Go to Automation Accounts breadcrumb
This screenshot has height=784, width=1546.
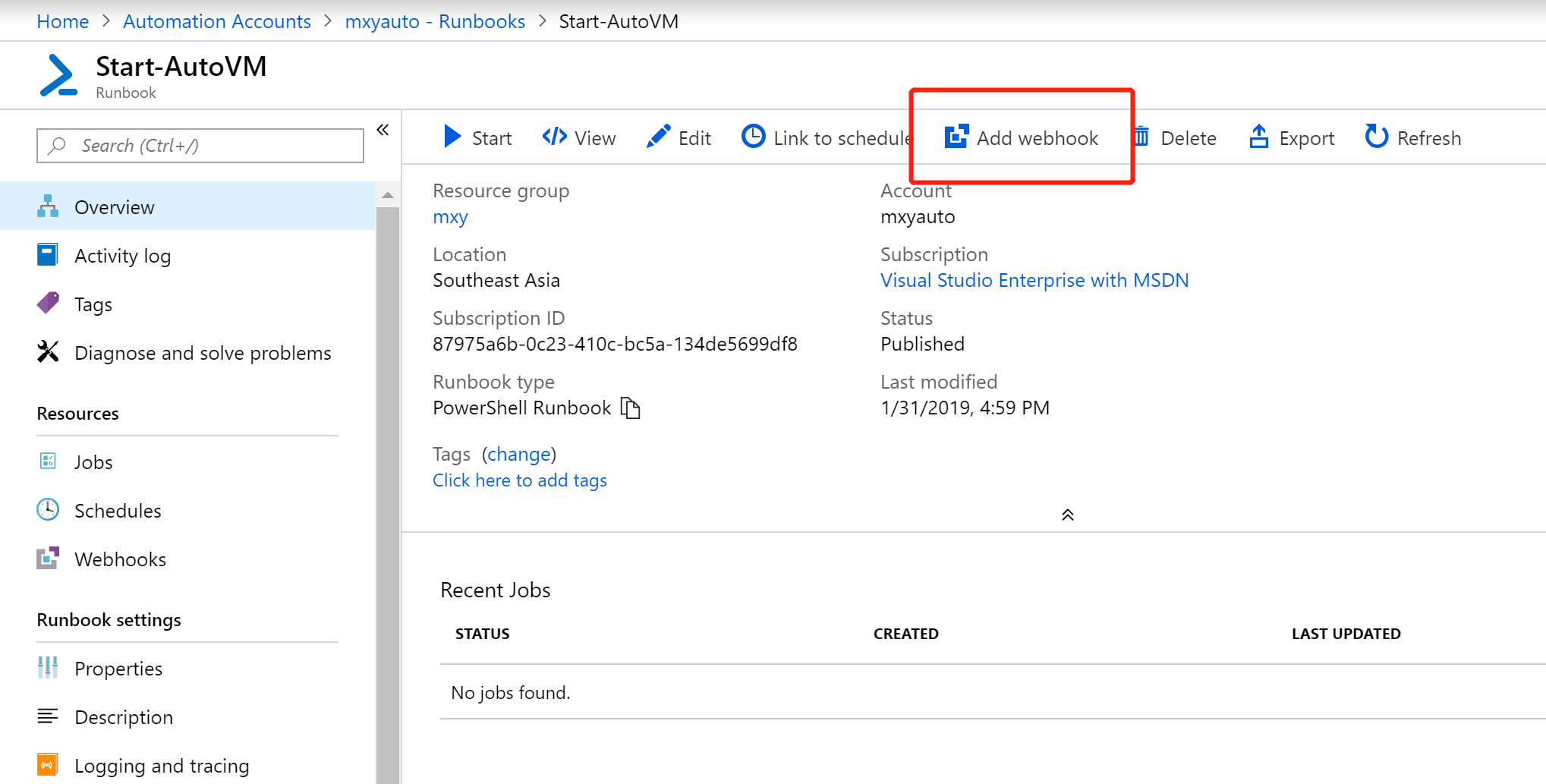tap(217, 21)
